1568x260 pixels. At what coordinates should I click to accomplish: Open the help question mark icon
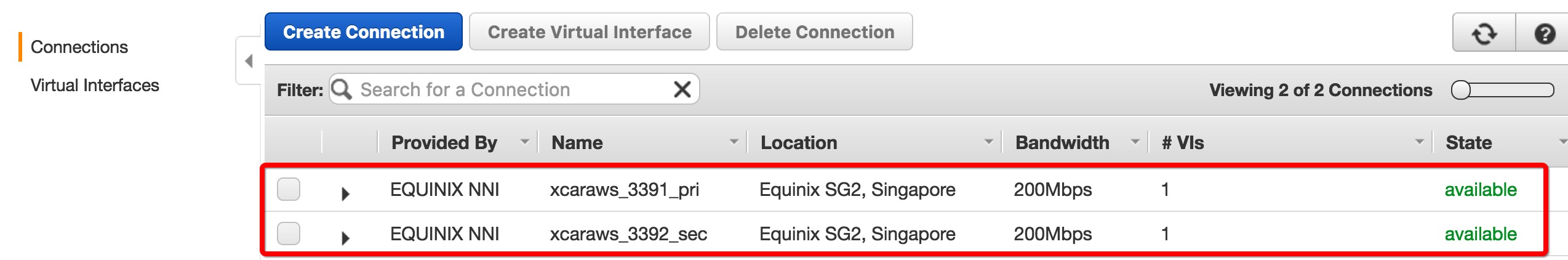click(1544, 33)
